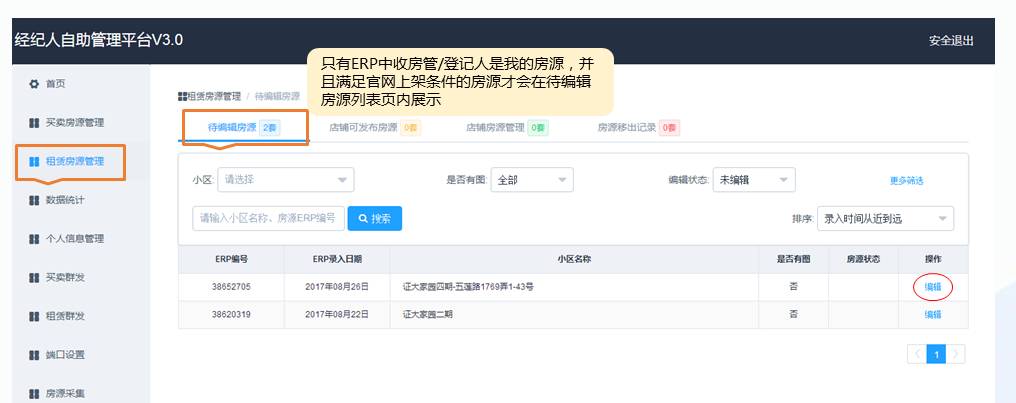The height and width of the screenshot is (403, 1016).
Task: Click the 首页 gear icon in sidebar
Action: (33, 84)
